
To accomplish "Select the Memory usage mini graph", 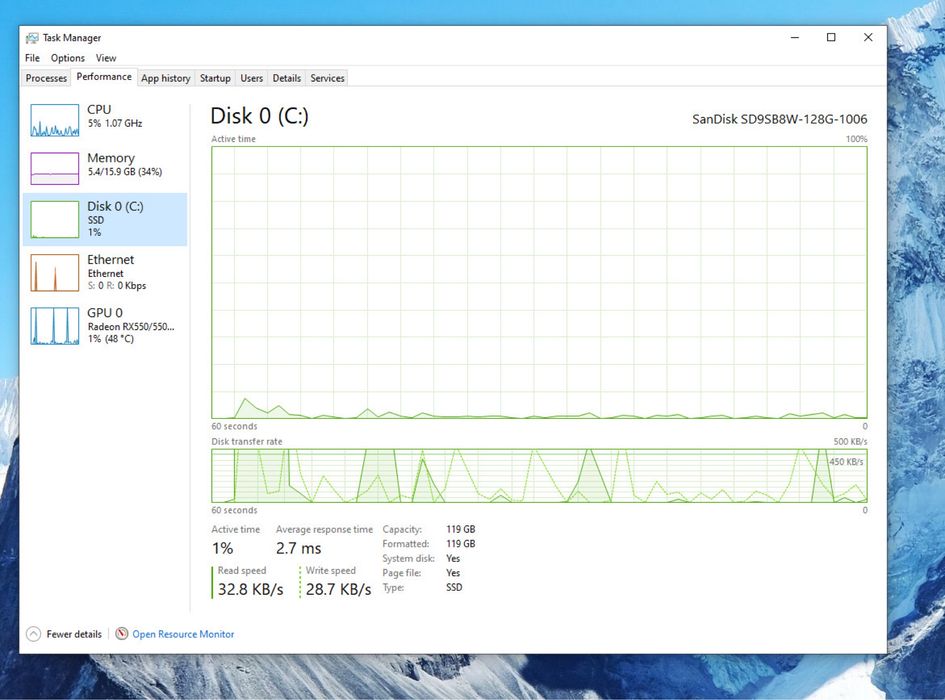I will coord(55,168).
